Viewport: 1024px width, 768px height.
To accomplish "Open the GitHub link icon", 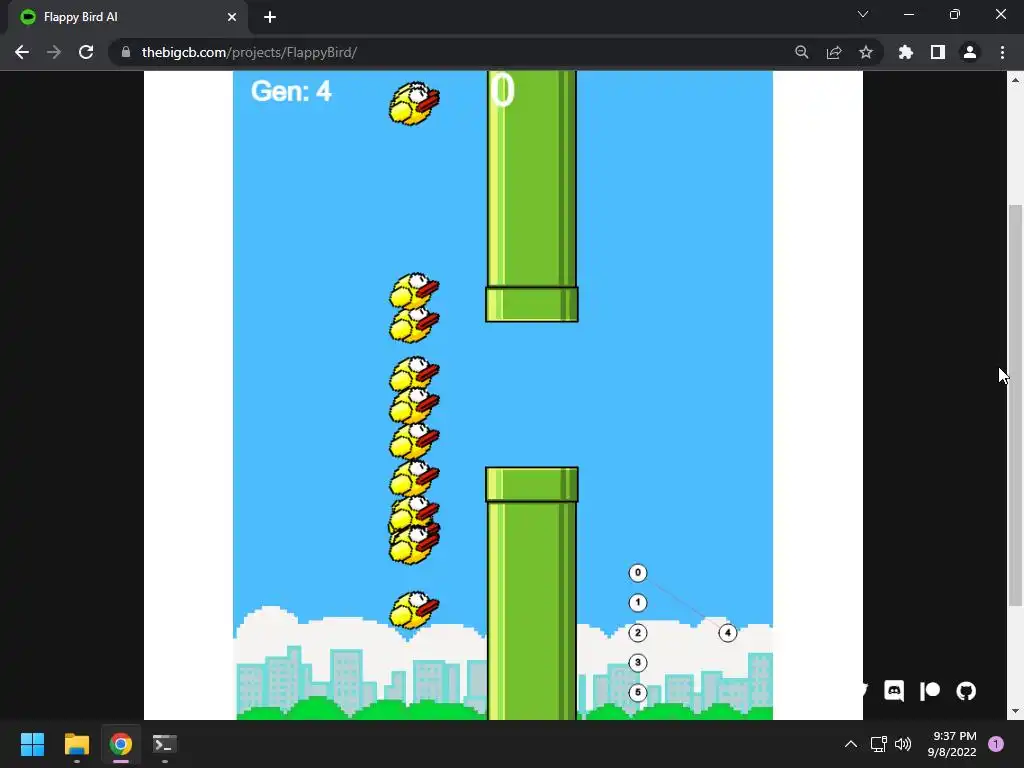I will (965, 690).
